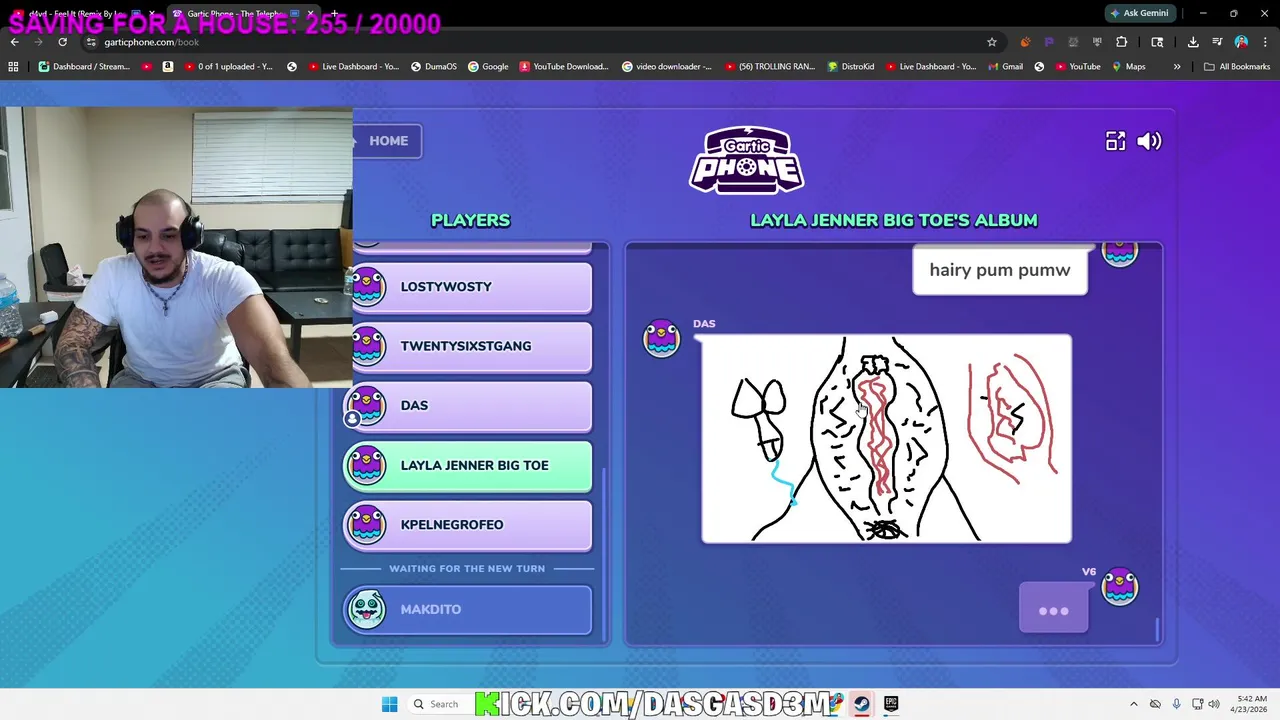1280x720 pixels.
Task: Click LAYLA JENNER BIG TOE'S ALBUM title
Action: click(x=894, y=220)
